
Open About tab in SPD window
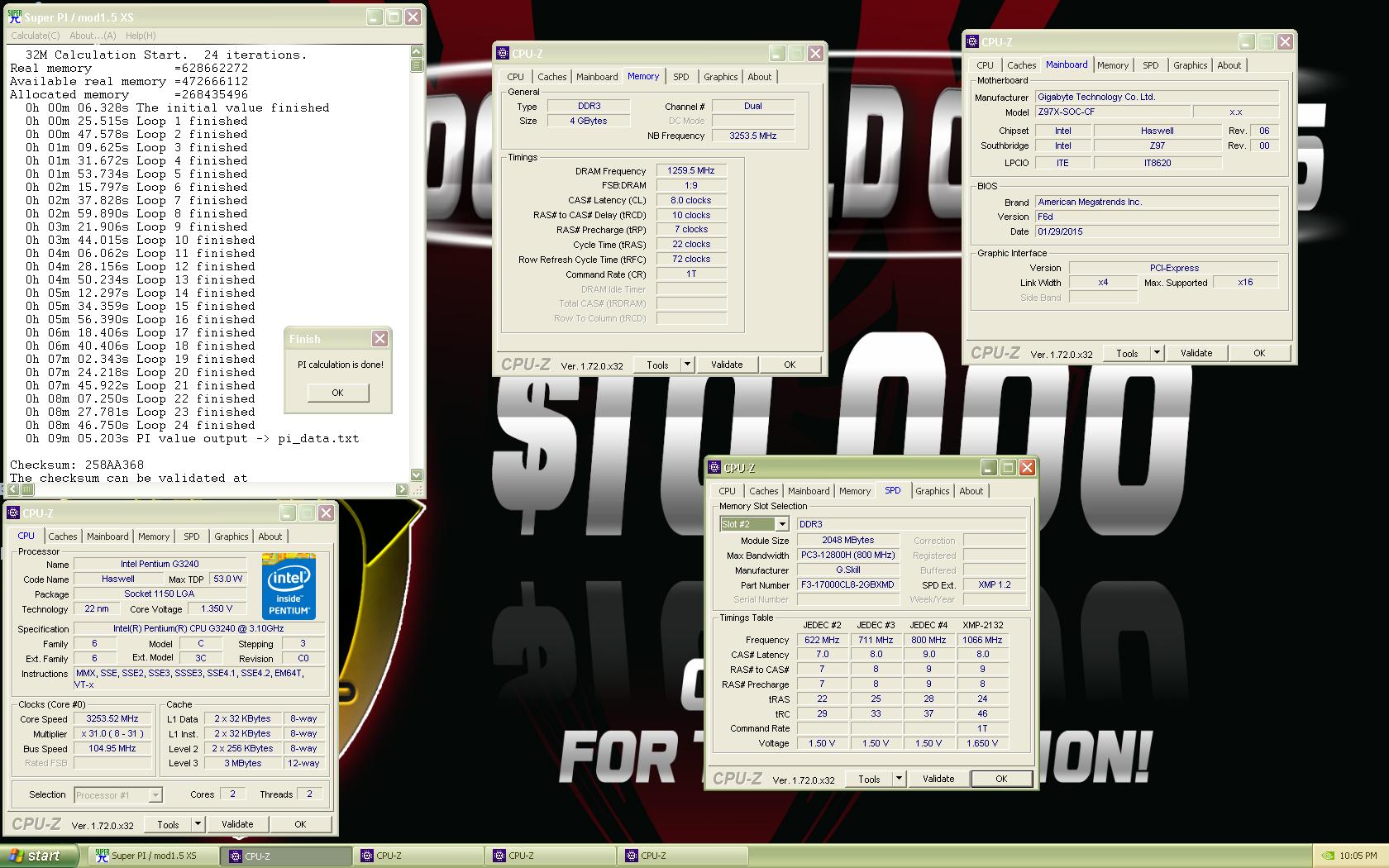971,491
